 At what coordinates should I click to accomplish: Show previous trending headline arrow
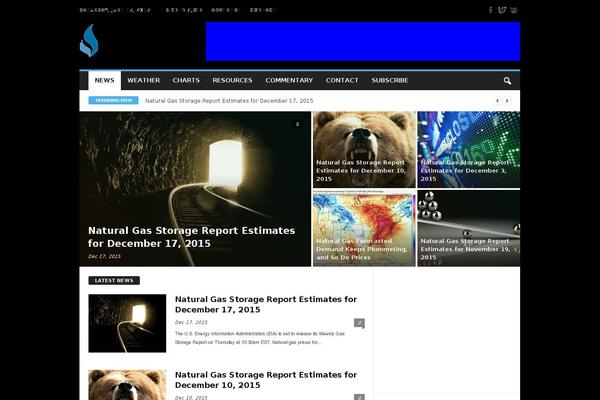(497, 101)
